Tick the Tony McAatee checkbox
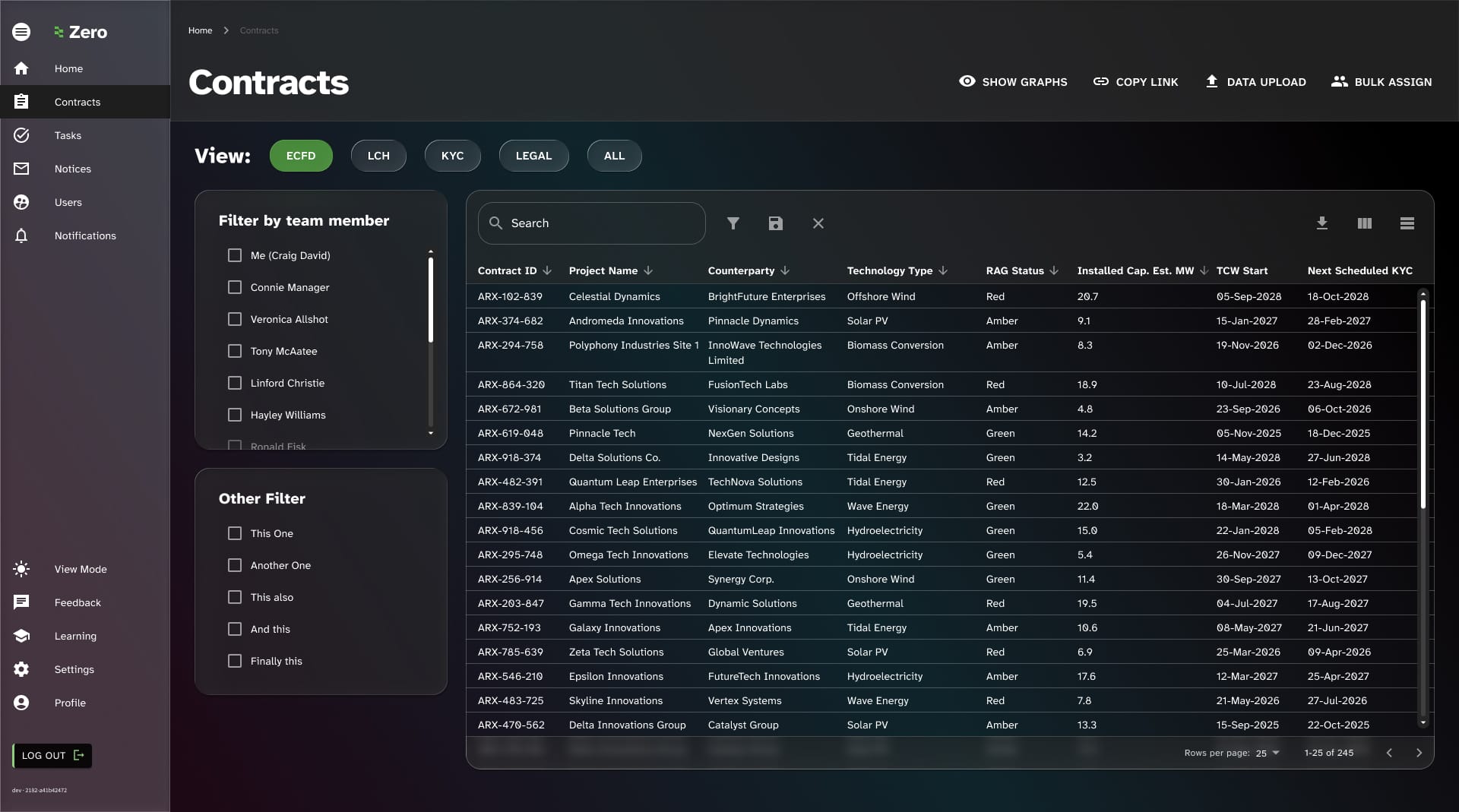The height and width of the screenshot is (812, 1459). coord(235,351)
